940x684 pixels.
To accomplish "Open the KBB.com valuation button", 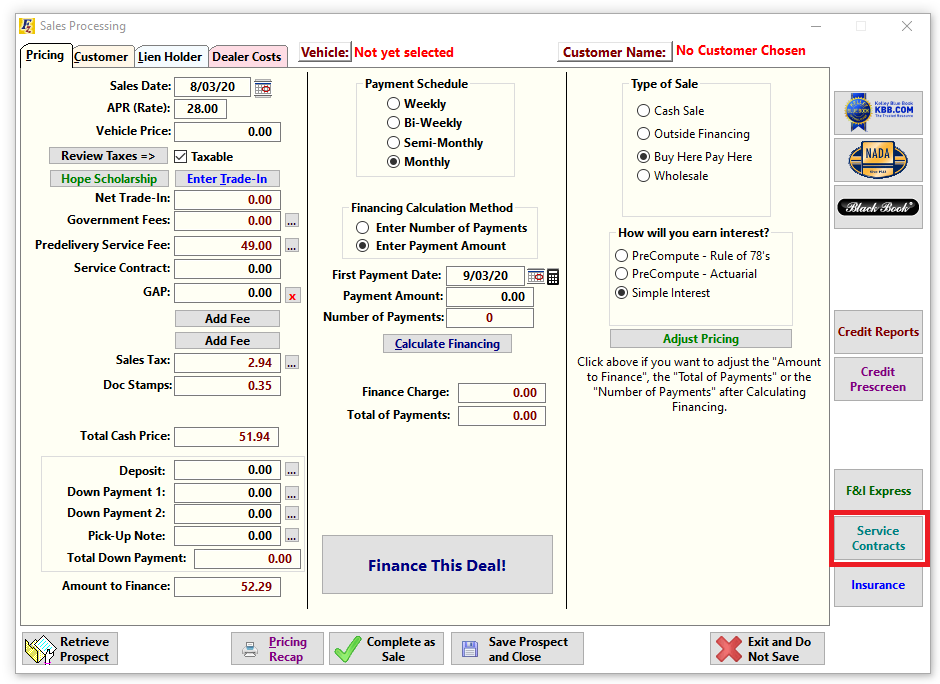I will pos(878,113).
